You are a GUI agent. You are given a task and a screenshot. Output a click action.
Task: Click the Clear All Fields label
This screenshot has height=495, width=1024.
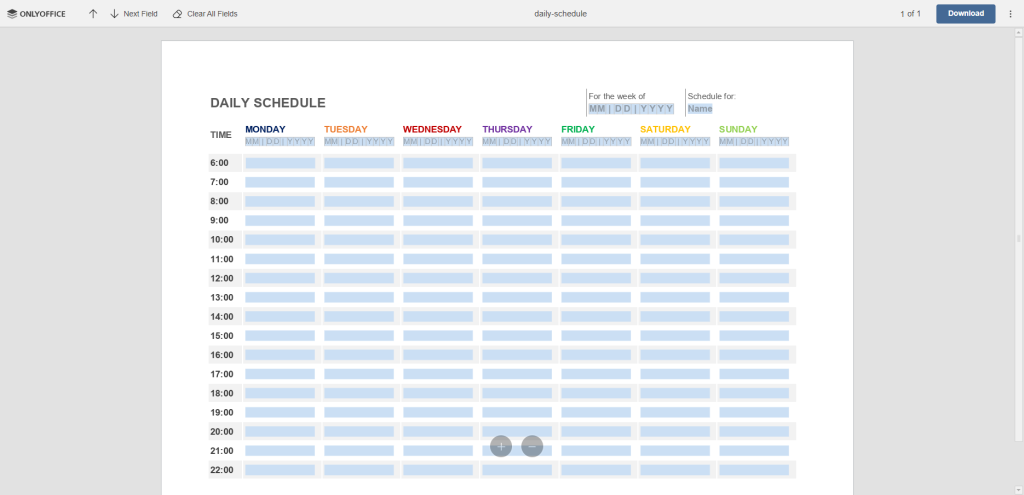212,14
